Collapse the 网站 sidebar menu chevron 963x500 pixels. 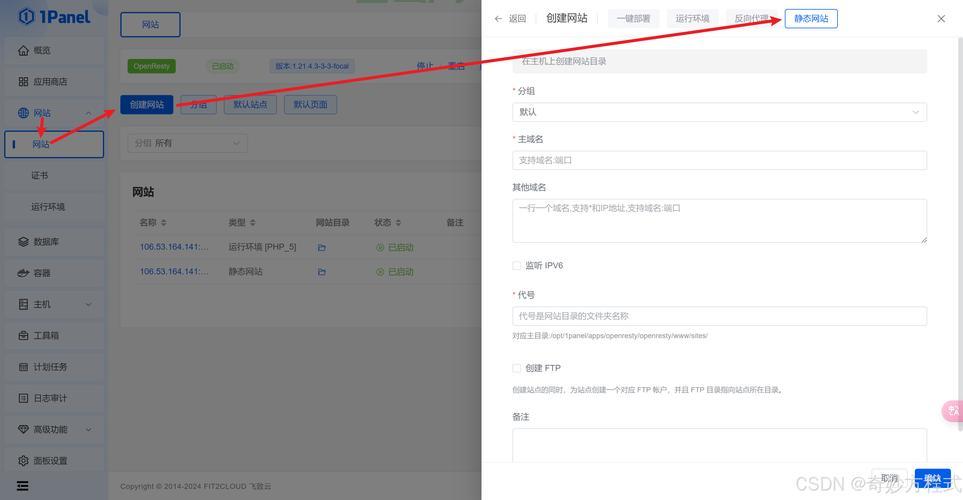click(88, 113)
